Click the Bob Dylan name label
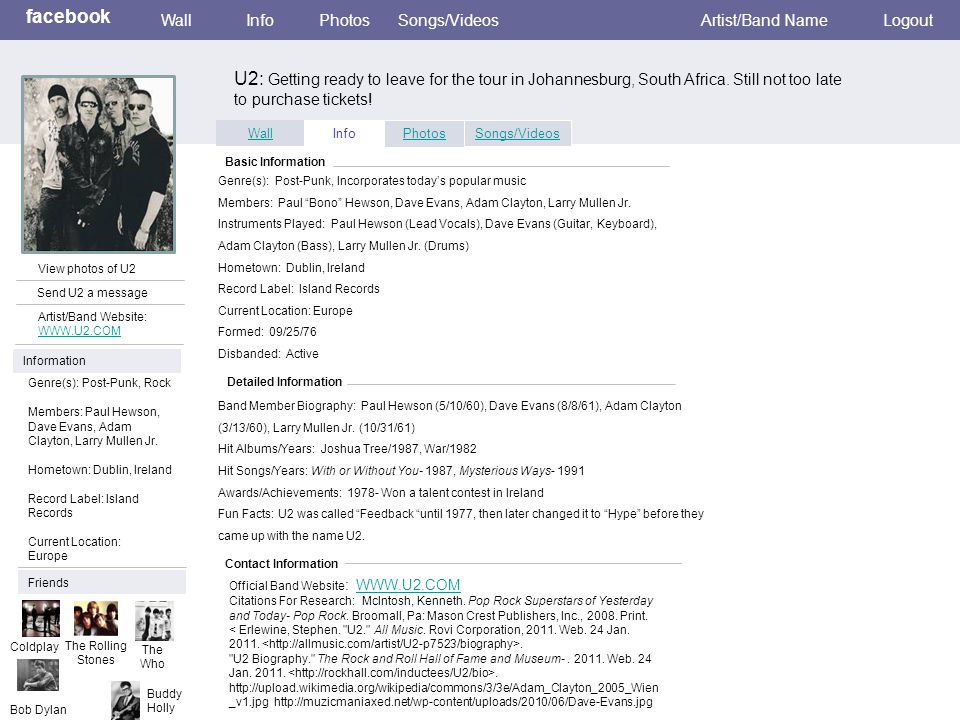 point(39,710)
